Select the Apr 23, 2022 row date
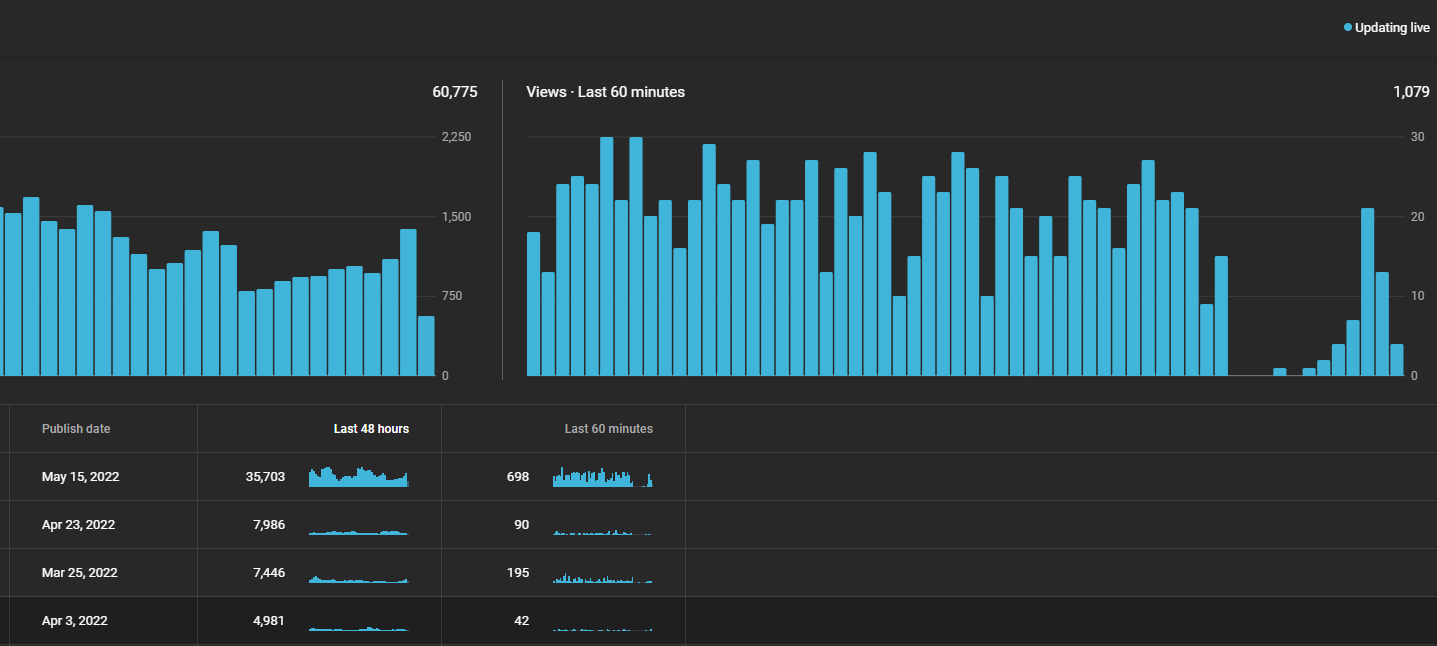 pyautogui.click(x=78, y=525)
